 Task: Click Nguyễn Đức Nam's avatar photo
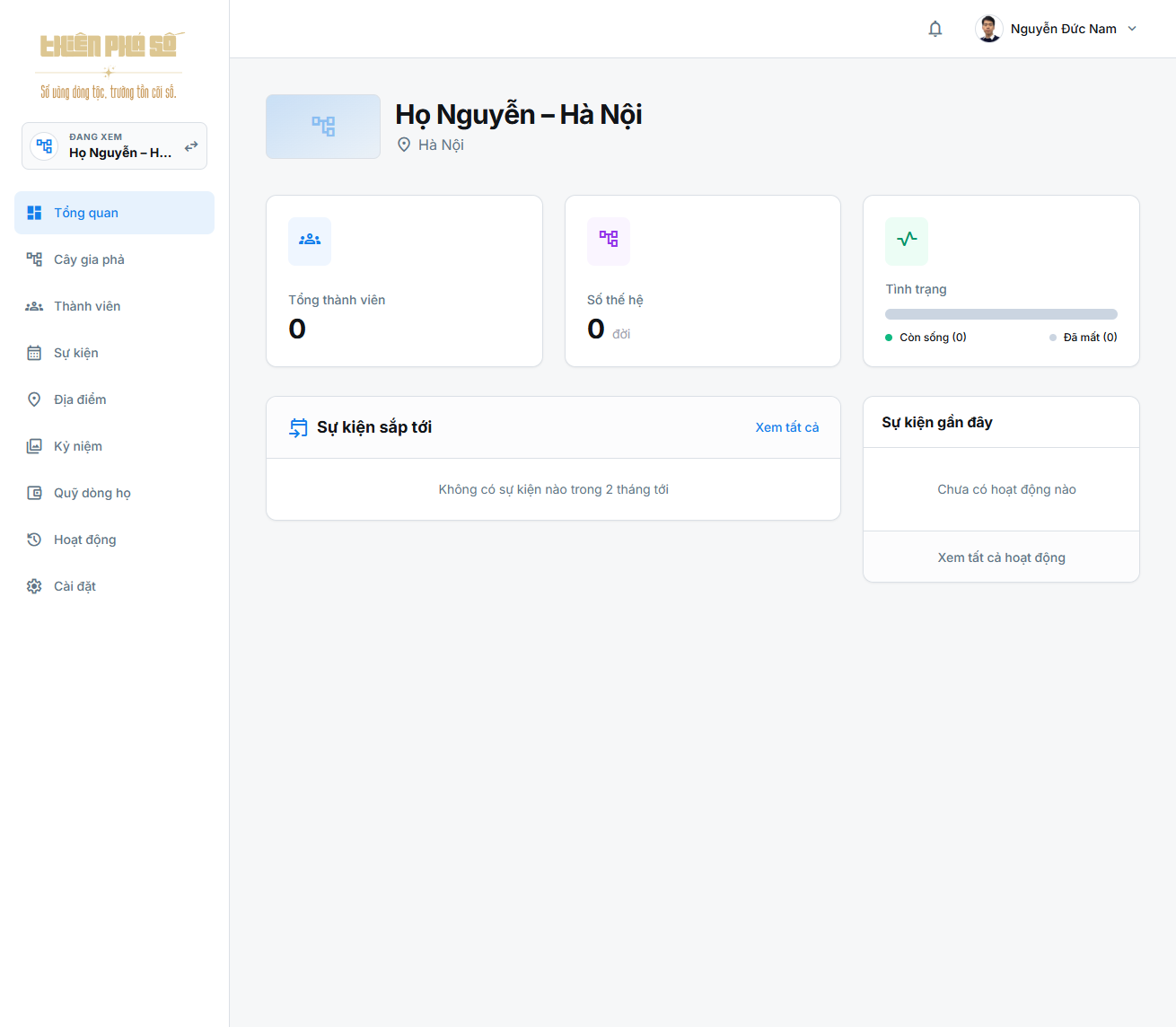[989, 29]
